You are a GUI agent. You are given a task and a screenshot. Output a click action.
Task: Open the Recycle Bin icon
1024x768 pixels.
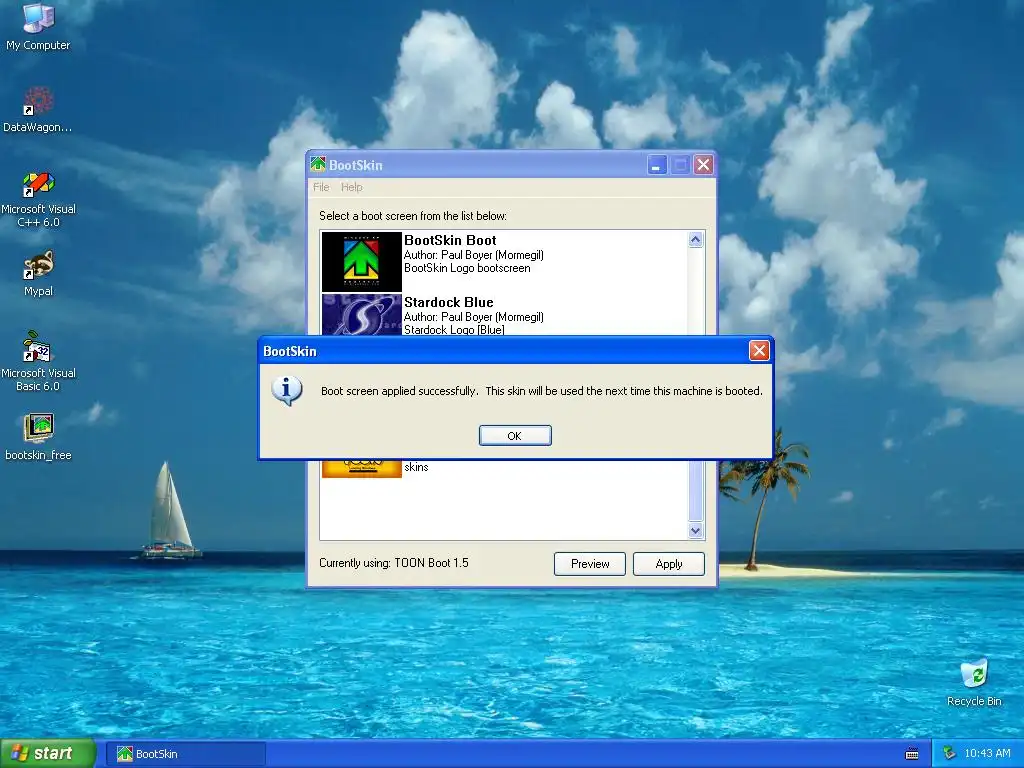click(x=974, y=682)
